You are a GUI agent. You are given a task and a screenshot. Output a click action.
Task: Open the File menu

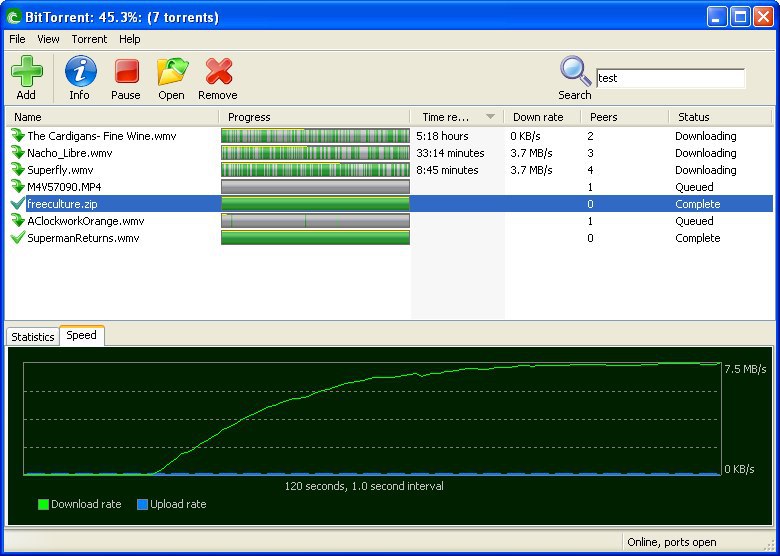tap(17, 39)
